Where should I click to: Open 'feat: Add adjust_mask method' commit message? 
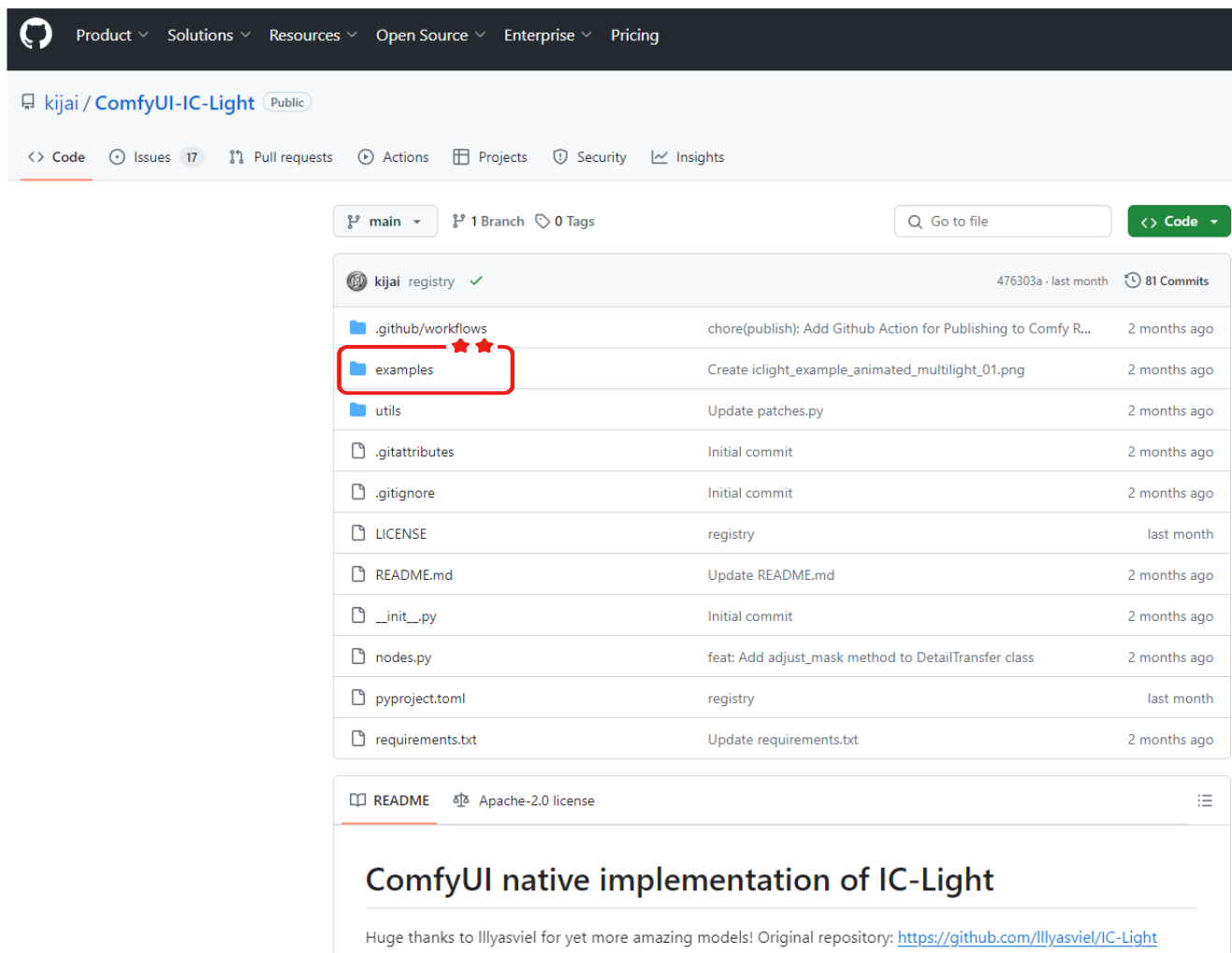click(x=871, y=657)
